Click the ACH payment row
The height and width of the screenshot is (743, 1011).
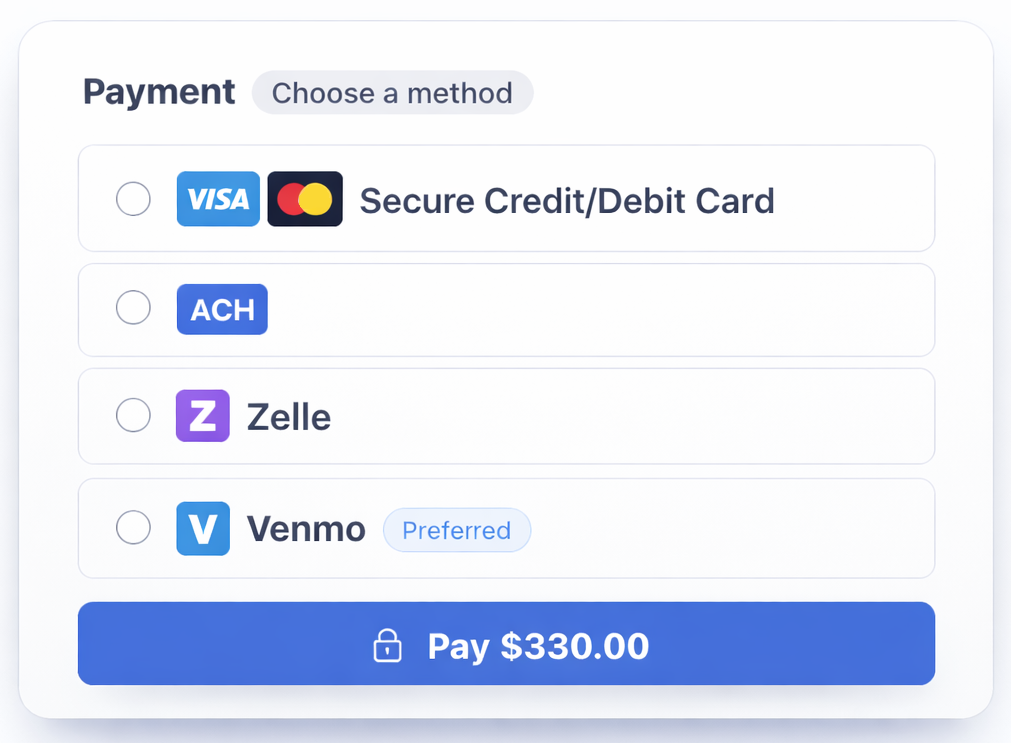click(506, 309)
